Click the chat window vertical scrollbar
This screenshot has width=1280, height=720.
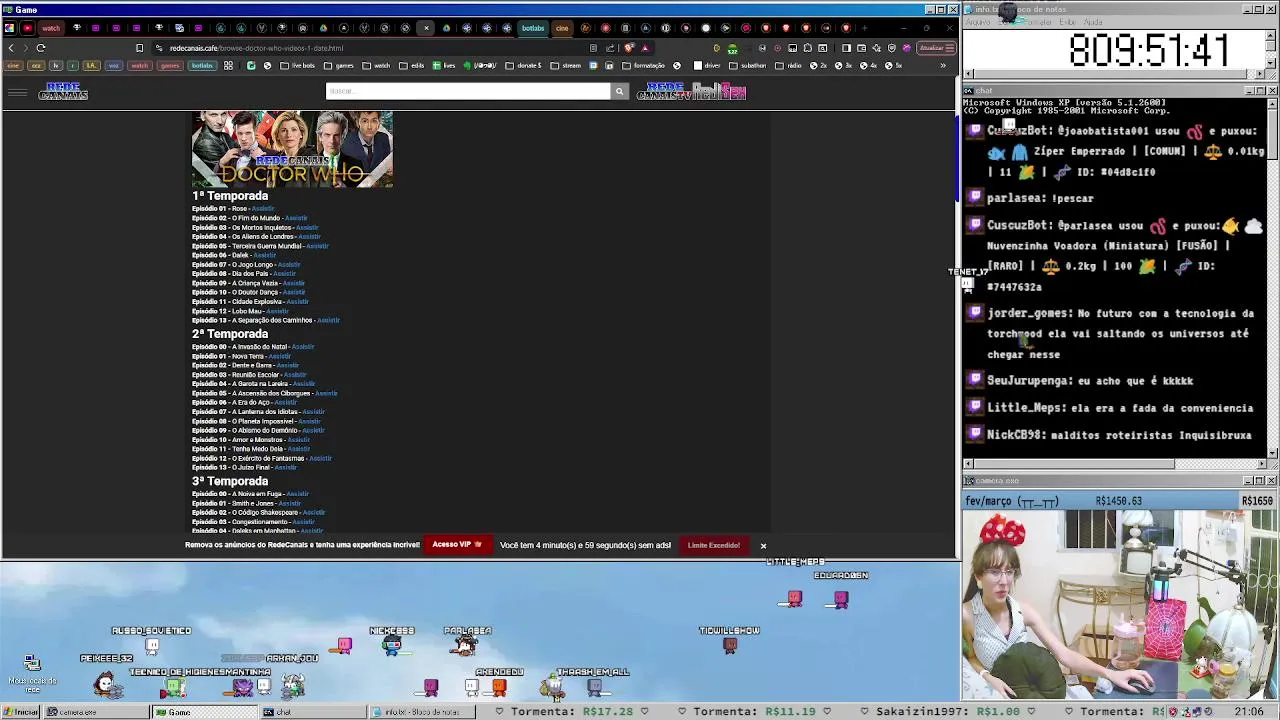[x=1271, y=276]
